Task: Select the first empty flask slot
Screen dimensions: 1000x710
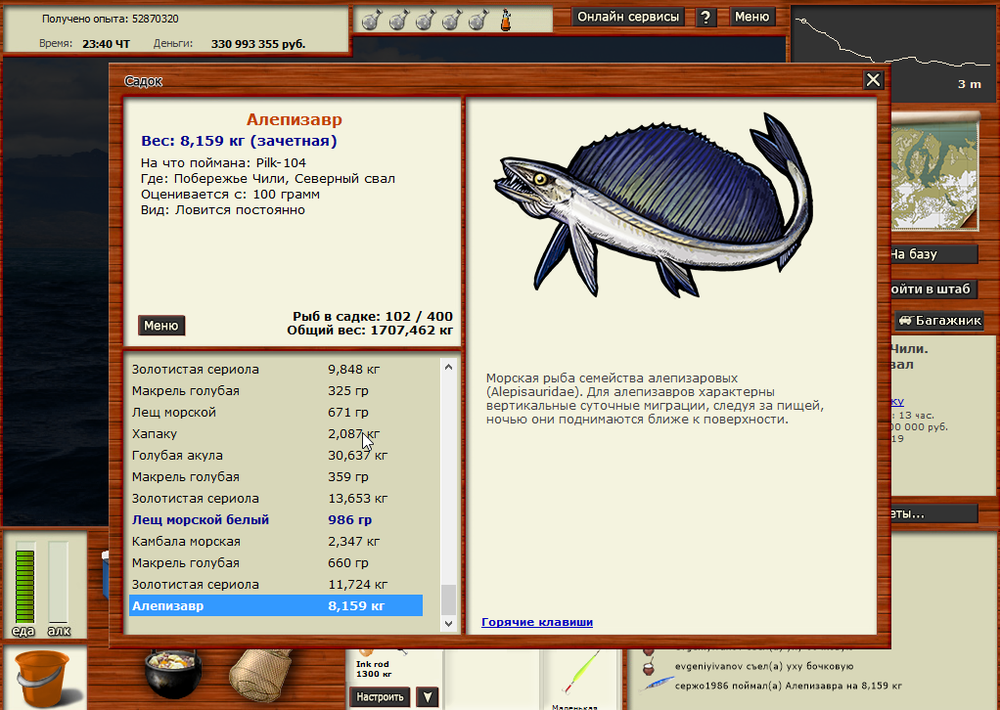Action: 370,19
